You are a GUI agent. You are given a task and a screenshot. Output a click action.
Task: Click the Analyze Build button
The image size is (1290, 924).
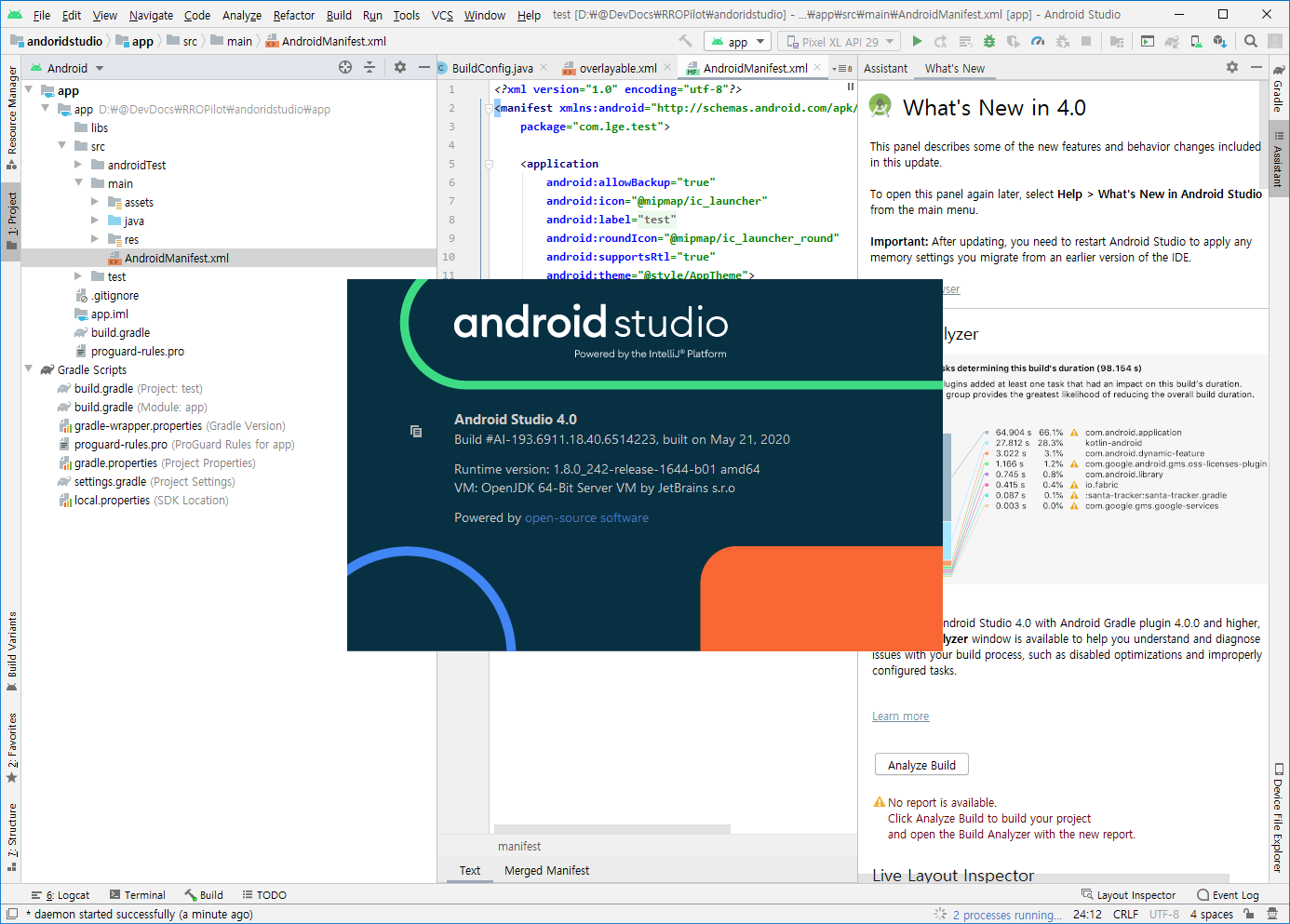click(921, 765)
